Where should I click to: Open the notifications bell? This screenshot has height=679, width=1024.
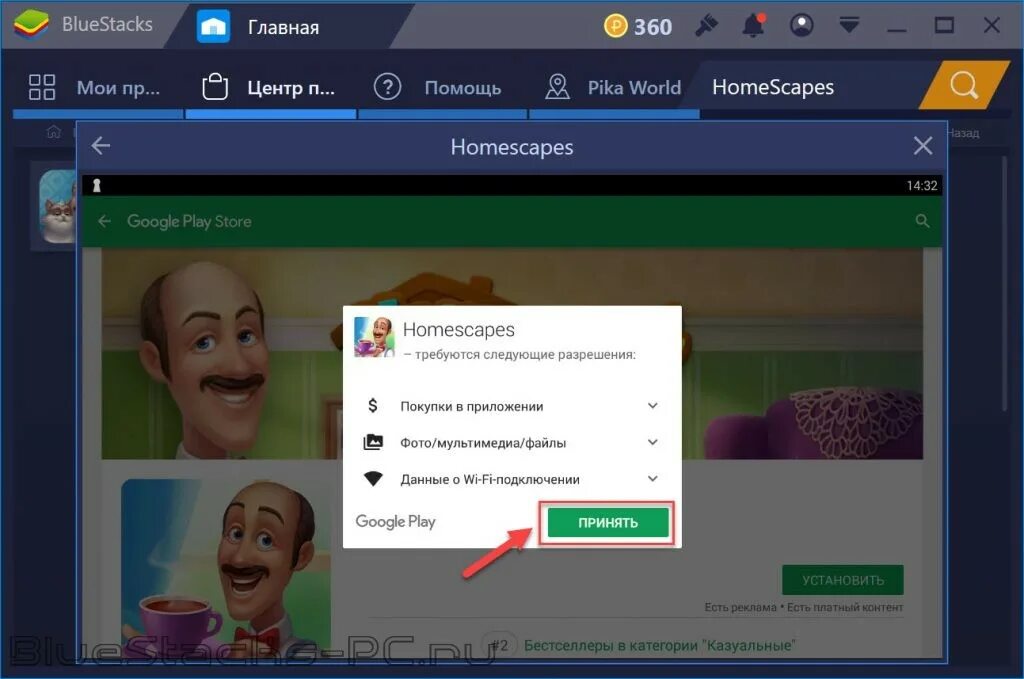click(x=754, y=25)
